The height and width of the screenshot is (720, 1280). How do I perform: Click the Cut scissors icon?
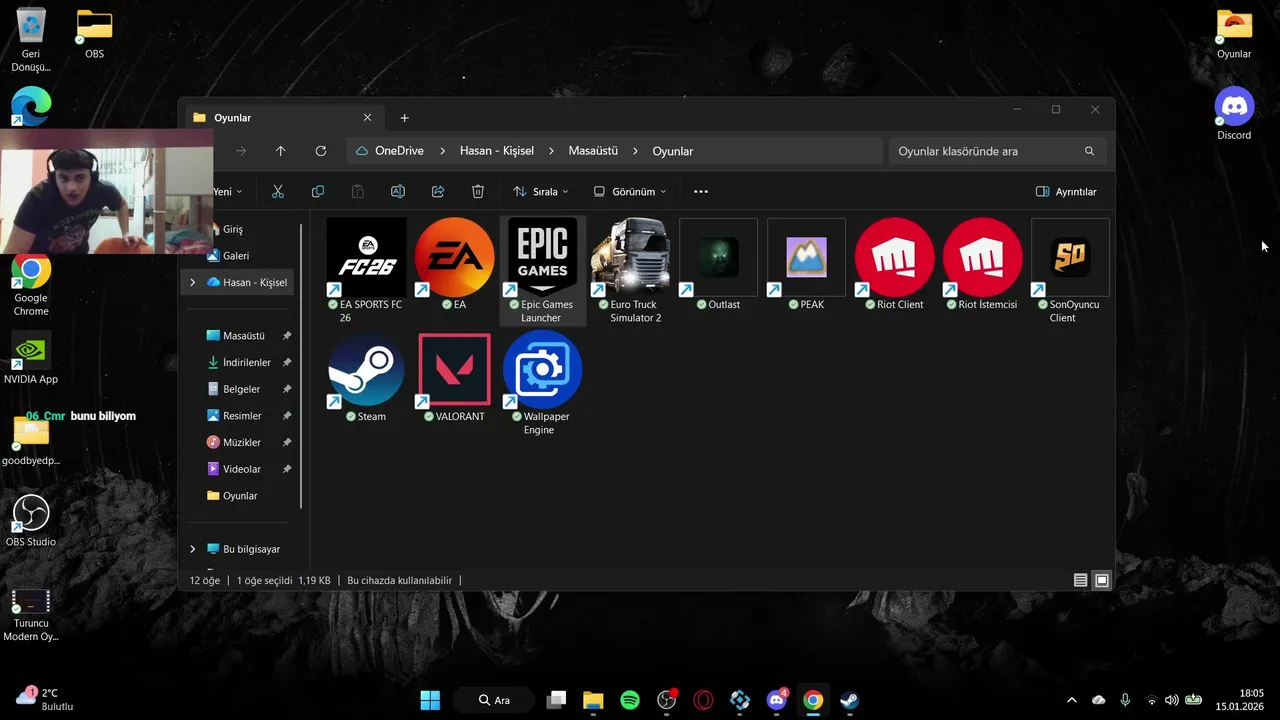278,191
